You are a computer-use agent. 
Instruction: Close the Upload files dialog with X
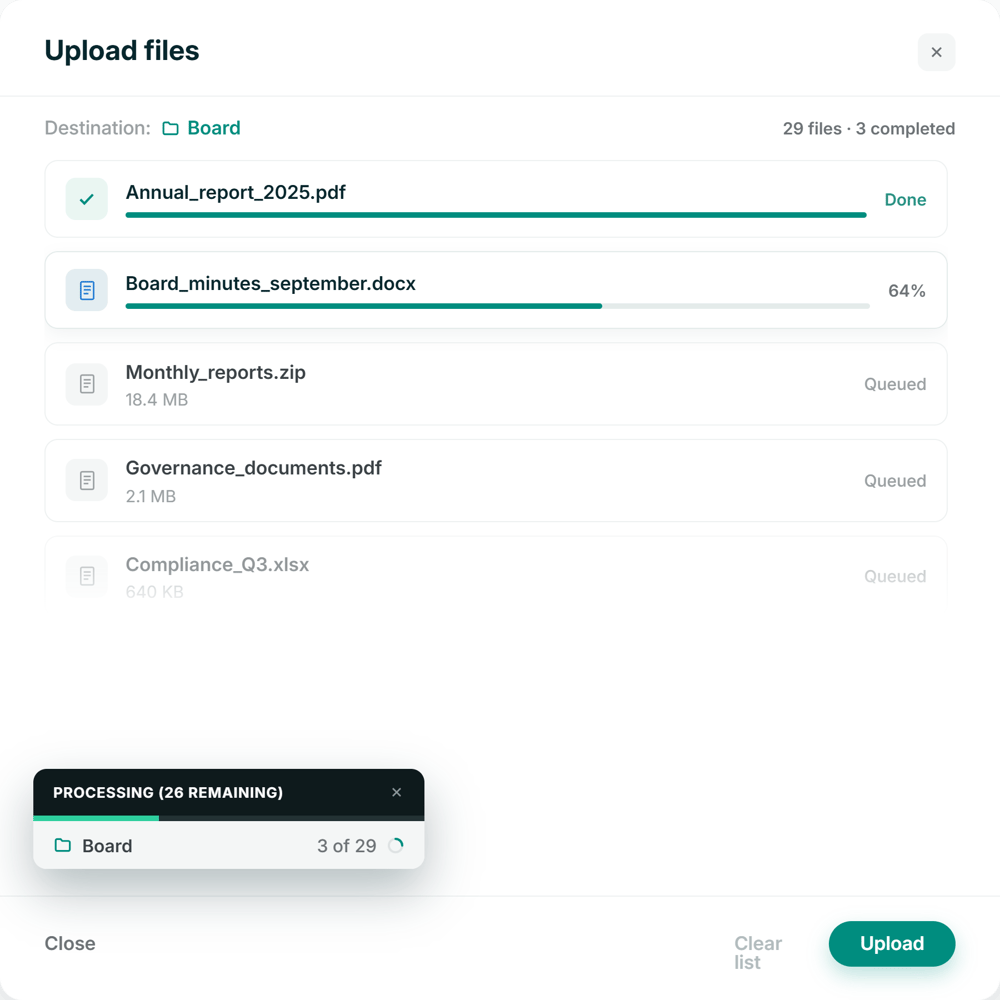936,52
